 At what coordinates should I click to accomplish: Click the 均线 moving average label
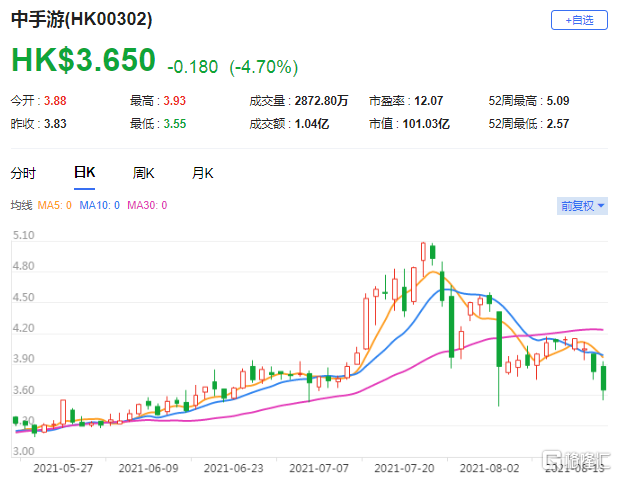[21, 205]
